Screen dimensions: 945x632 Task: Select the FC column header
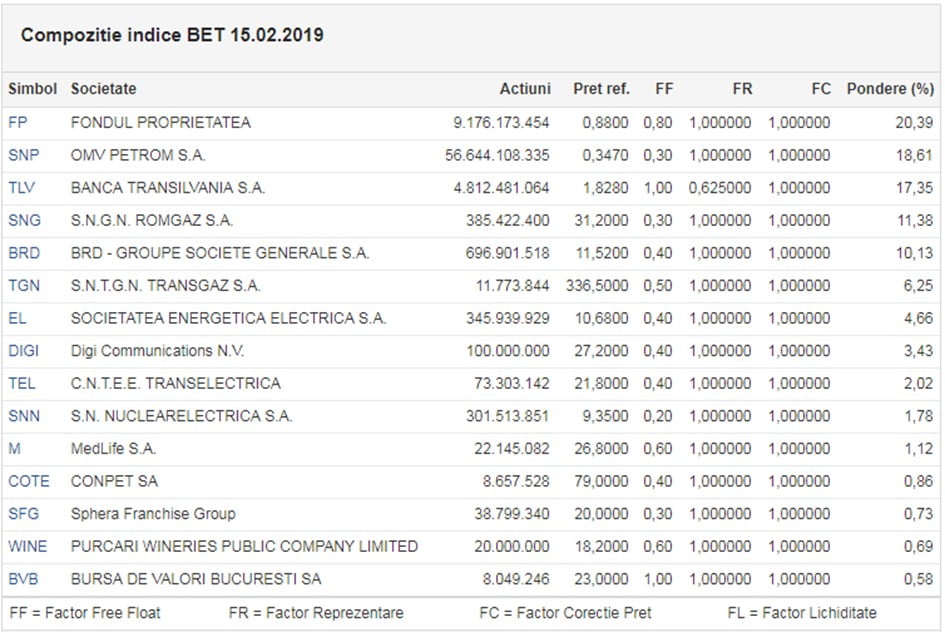click(x=821, y=89)
